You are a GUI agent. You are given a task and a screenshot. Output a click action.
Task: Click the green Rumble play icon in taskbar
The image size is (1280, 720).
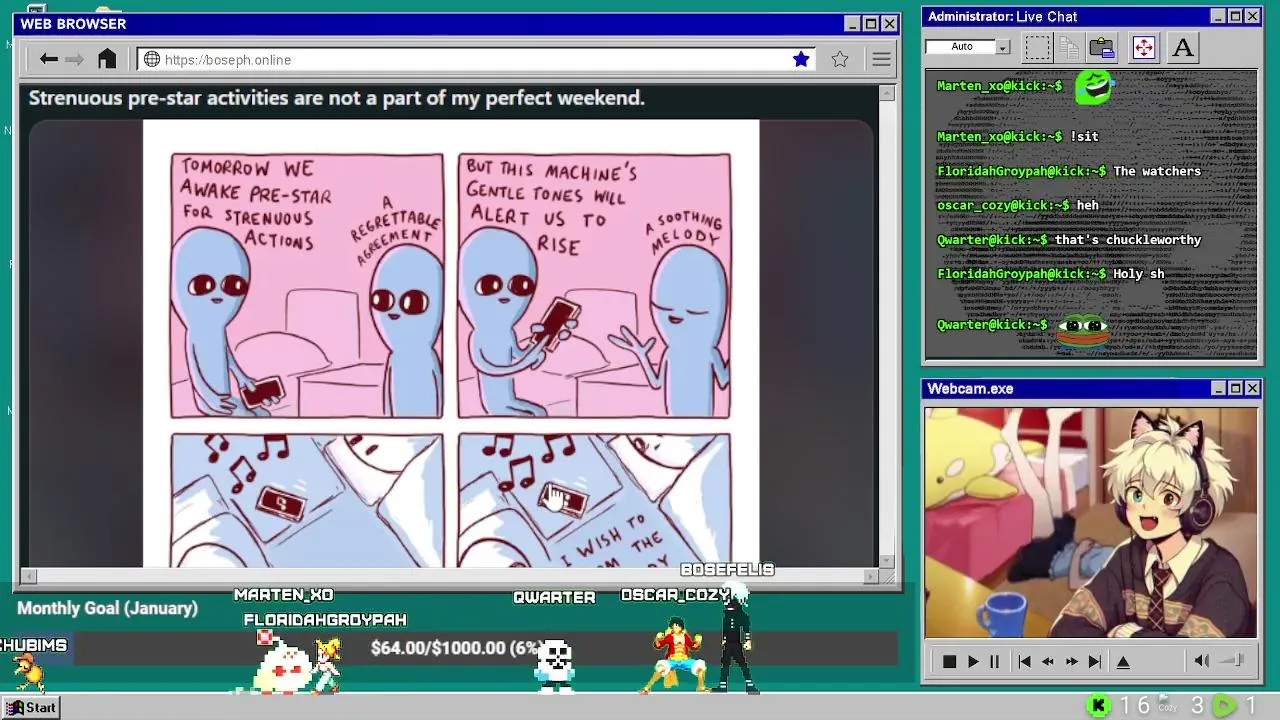pos(1224,706)
